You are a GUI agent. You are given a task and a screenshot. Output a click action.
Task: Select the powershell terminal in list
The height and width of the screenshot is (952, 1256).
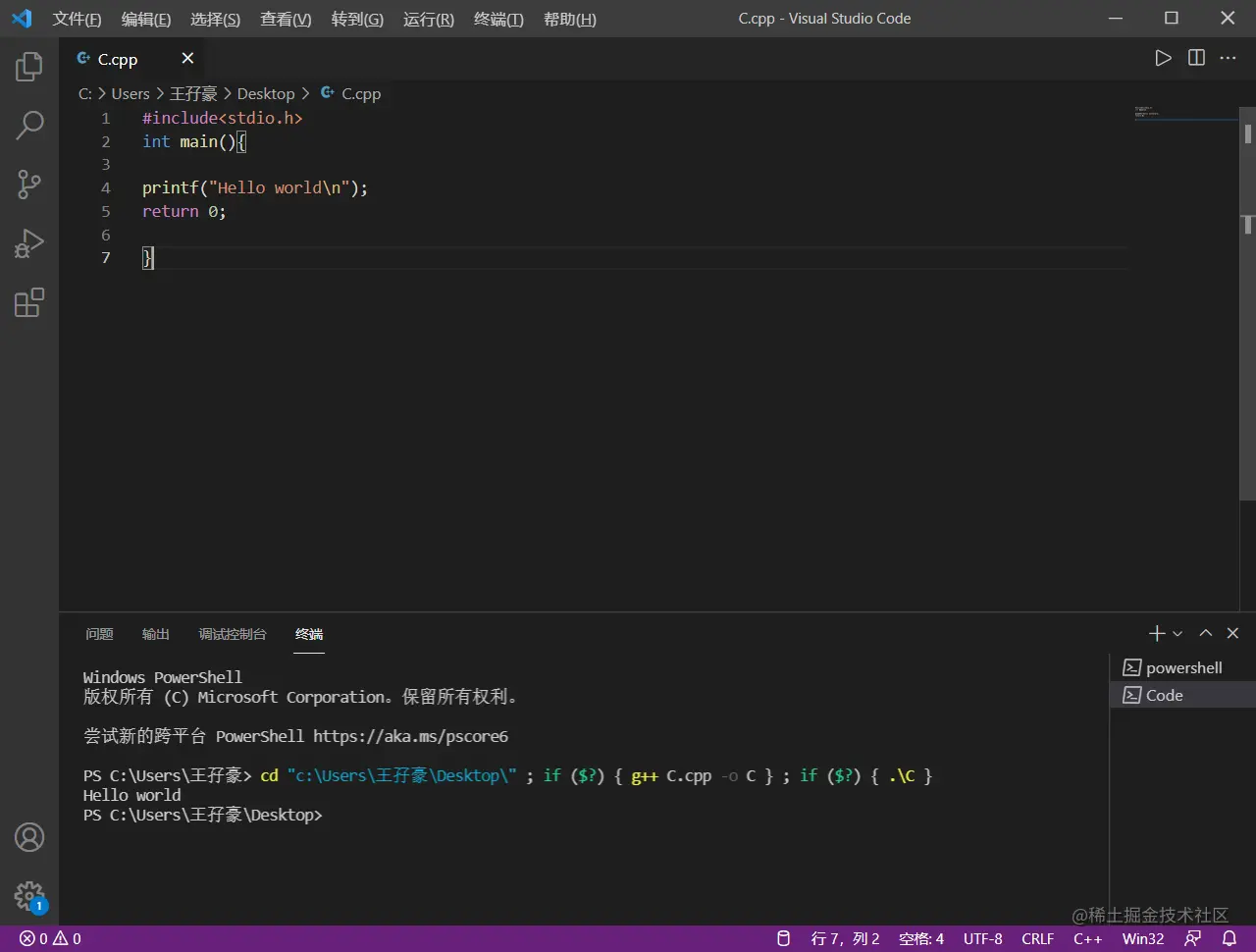pos(1182,667)
